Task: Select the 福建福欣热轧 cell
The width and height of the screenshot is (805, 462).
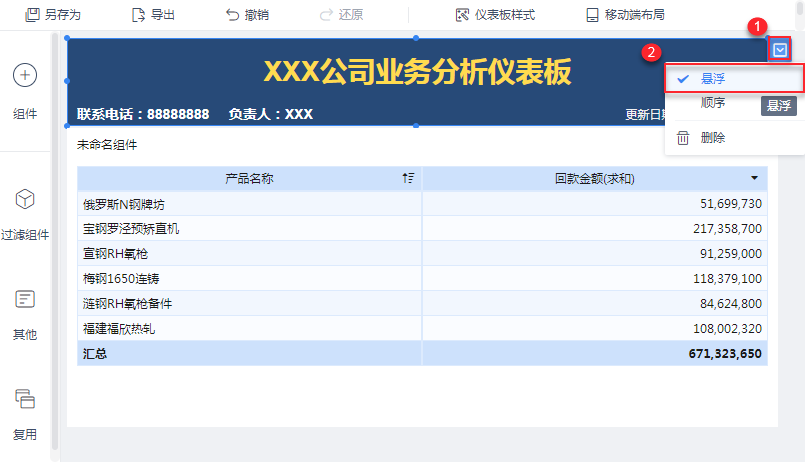Action: (250, 329)
